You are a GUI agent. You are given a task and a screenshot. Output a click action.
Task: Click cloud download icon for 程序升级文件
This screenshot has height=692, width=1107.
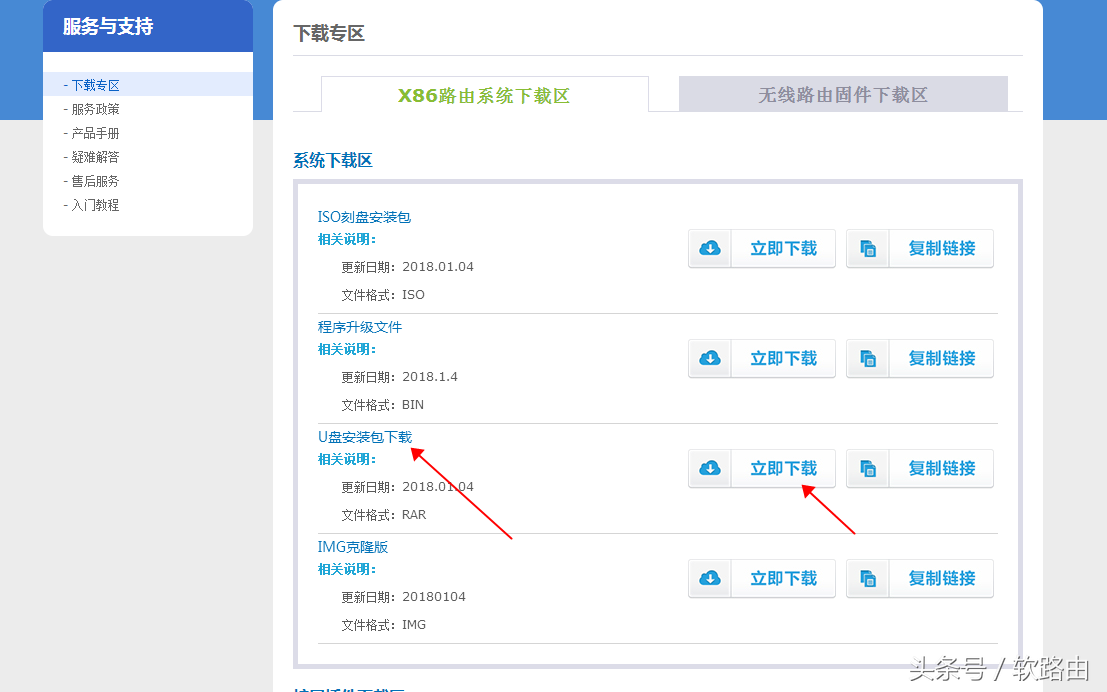[x=710, y=359]
